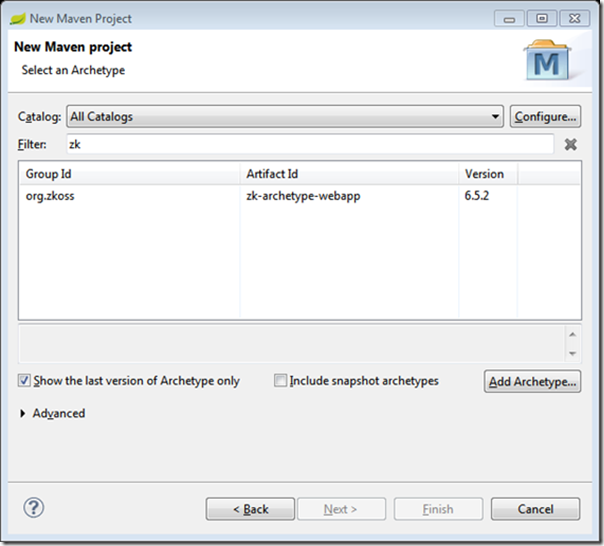Viewport: 604px width, 546px height.
Task: Sort by the Version column header
Action: coord(488,174)
